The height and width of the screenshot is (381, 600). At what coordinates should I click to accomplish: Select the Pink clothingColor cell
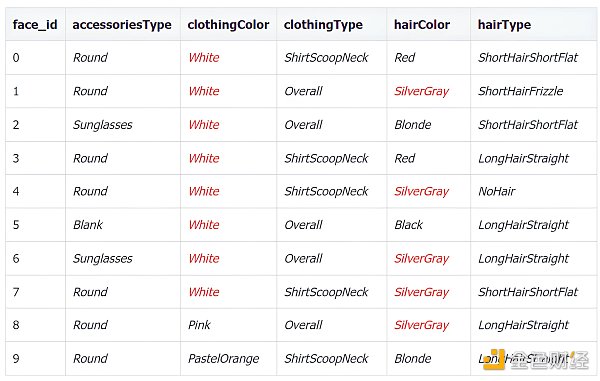click(x=199, y=325)
